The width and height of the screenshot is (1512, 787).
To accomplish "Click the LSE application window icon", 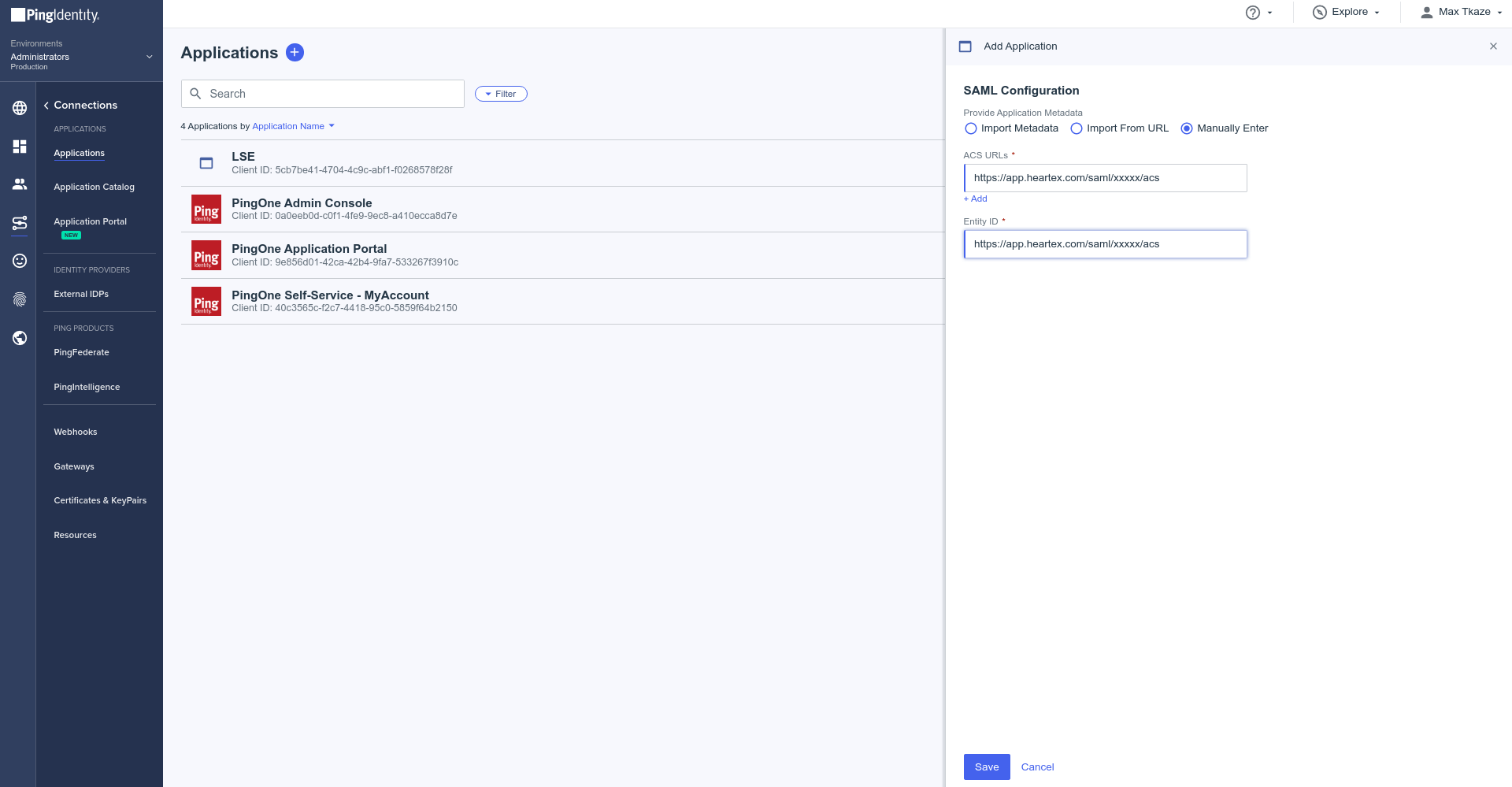I will (206, 163).
